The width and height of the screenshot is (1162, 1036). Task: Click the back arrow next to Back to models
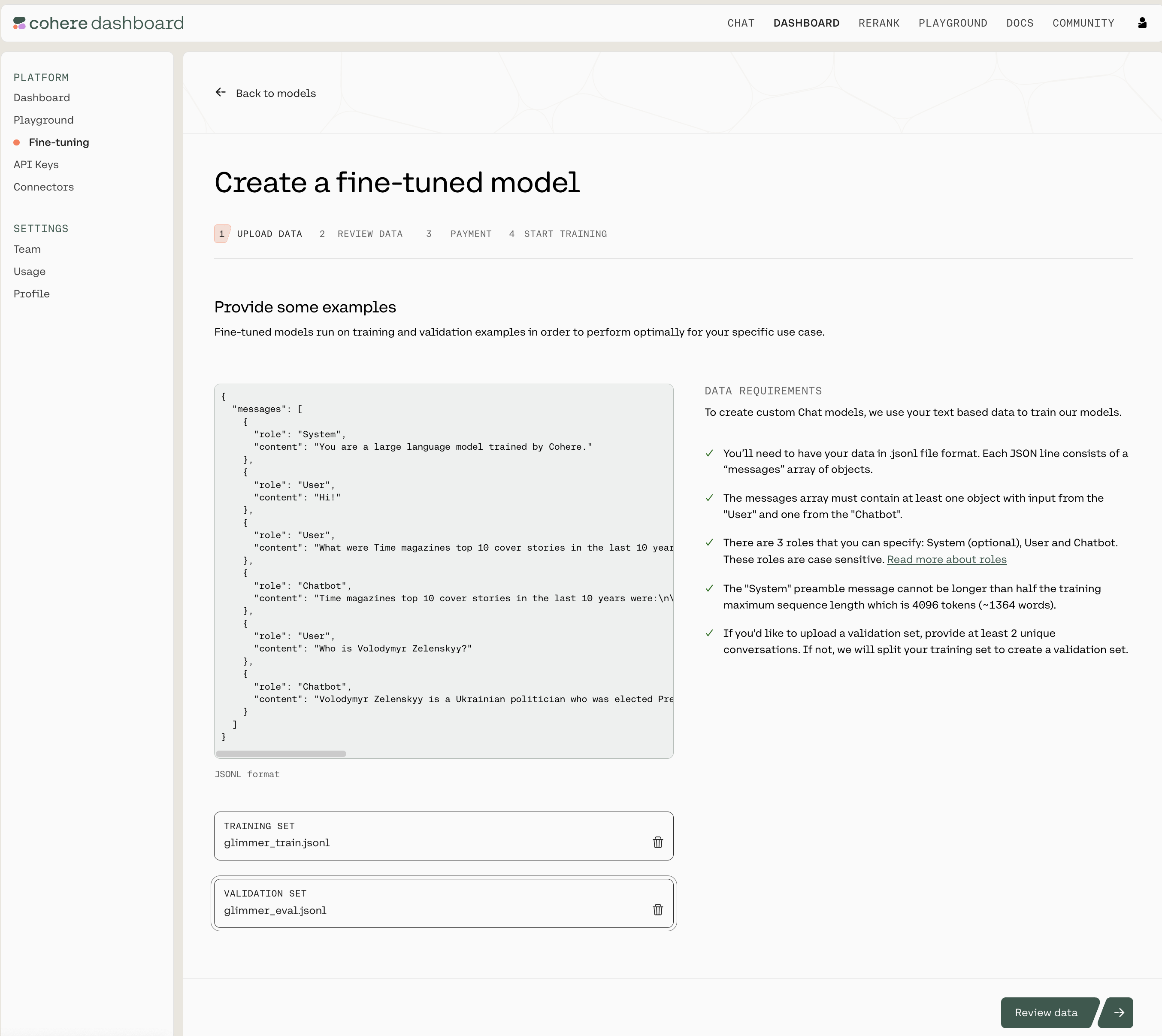click(221, 92)
